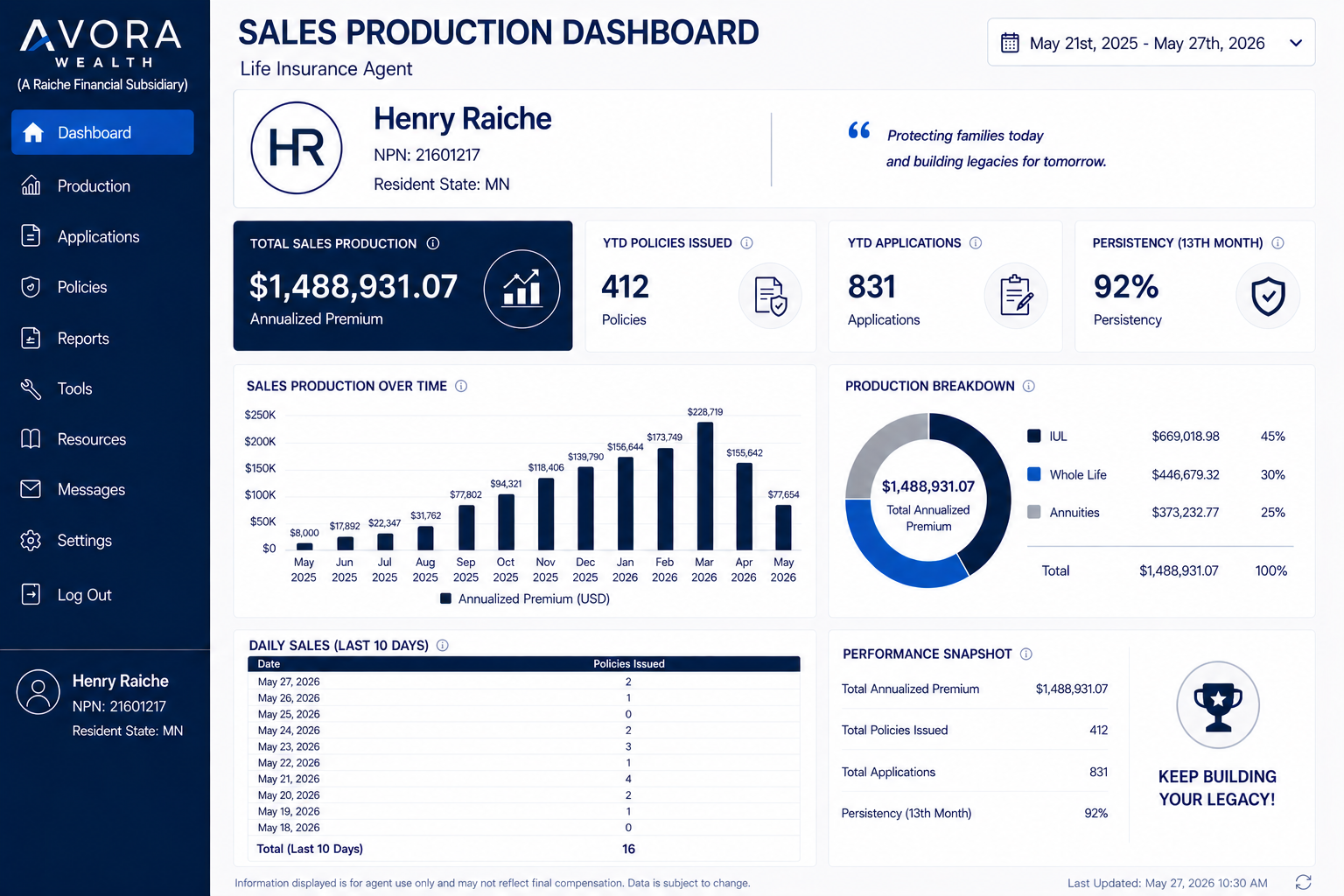This screenshot has width=1344, height=896.
Task: Select the May 21, 2026 daily sales row
Action: (523, 779)
